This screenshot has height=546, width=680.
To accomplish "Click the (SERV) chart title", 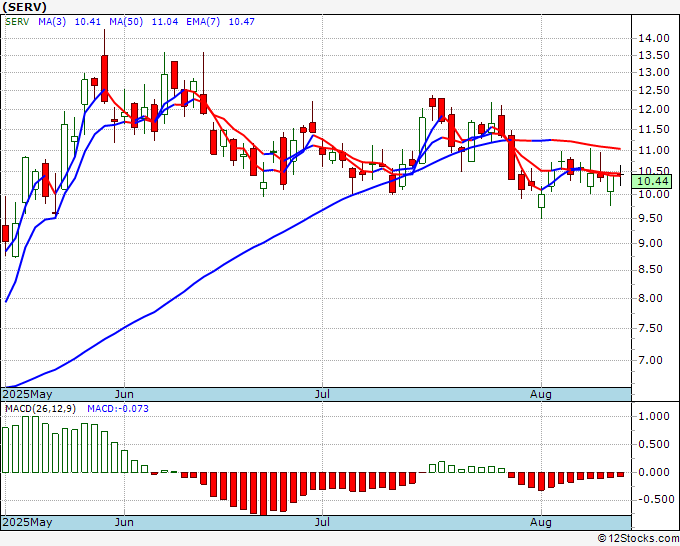I will (24, 7).
